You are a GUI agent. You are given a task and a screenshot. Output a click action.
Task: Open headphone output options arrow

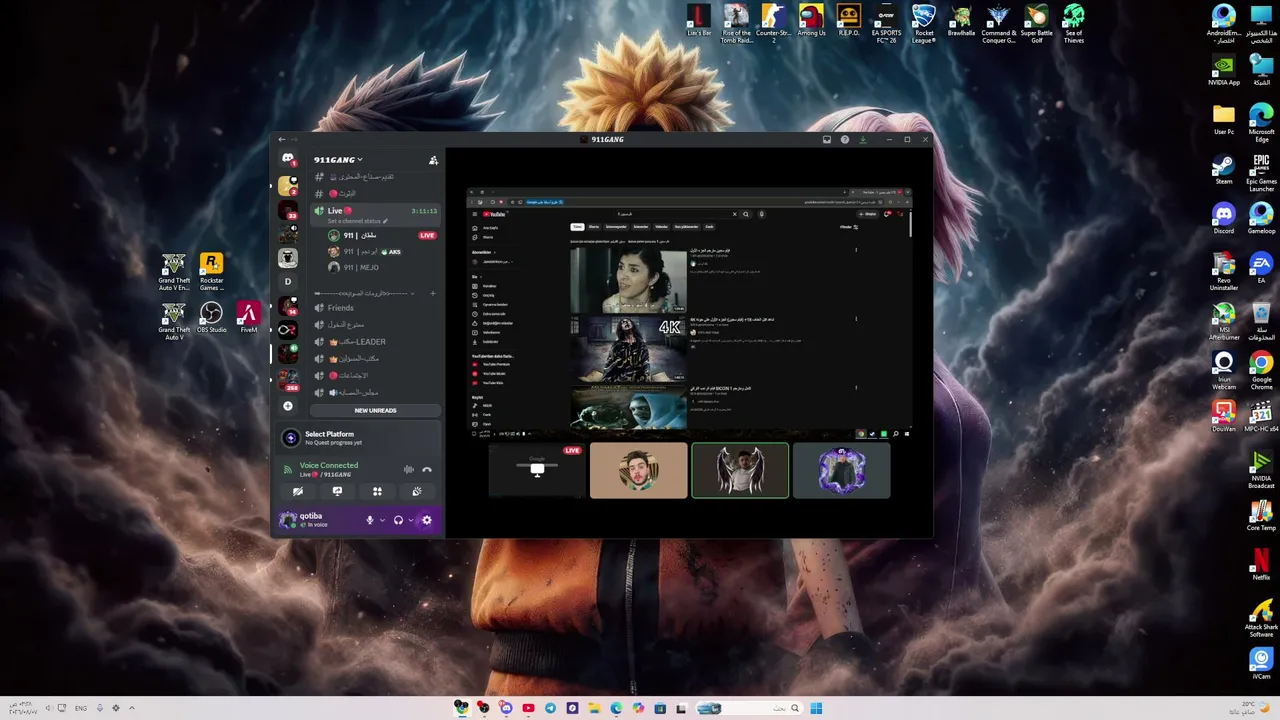[x=410, y=520]
